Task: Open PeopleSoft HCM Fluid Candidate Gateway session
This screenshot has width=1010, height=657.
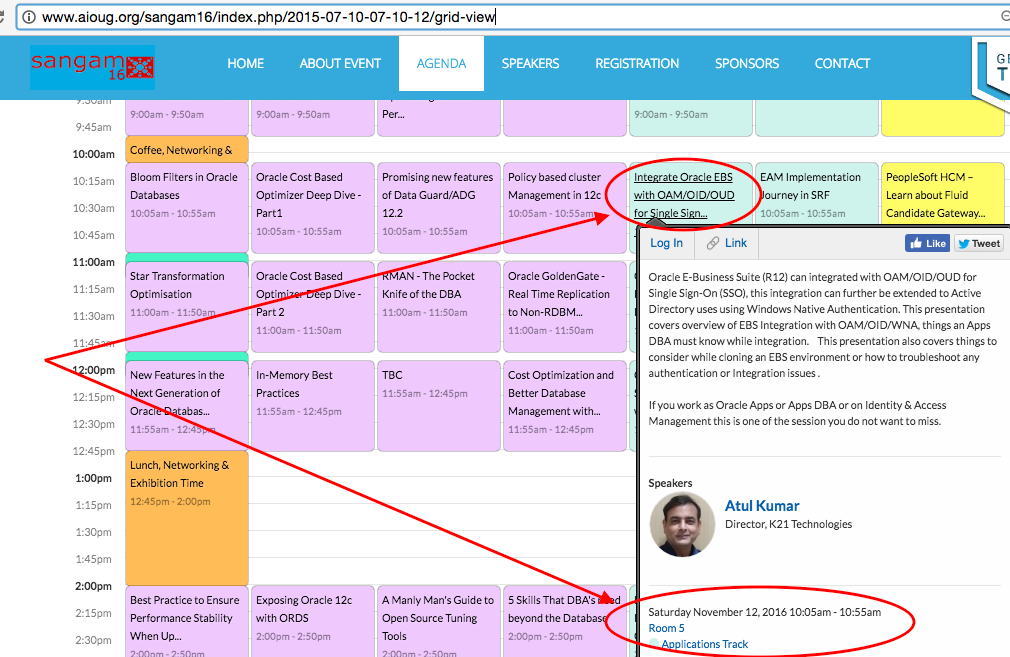Action: coord(942,193)
